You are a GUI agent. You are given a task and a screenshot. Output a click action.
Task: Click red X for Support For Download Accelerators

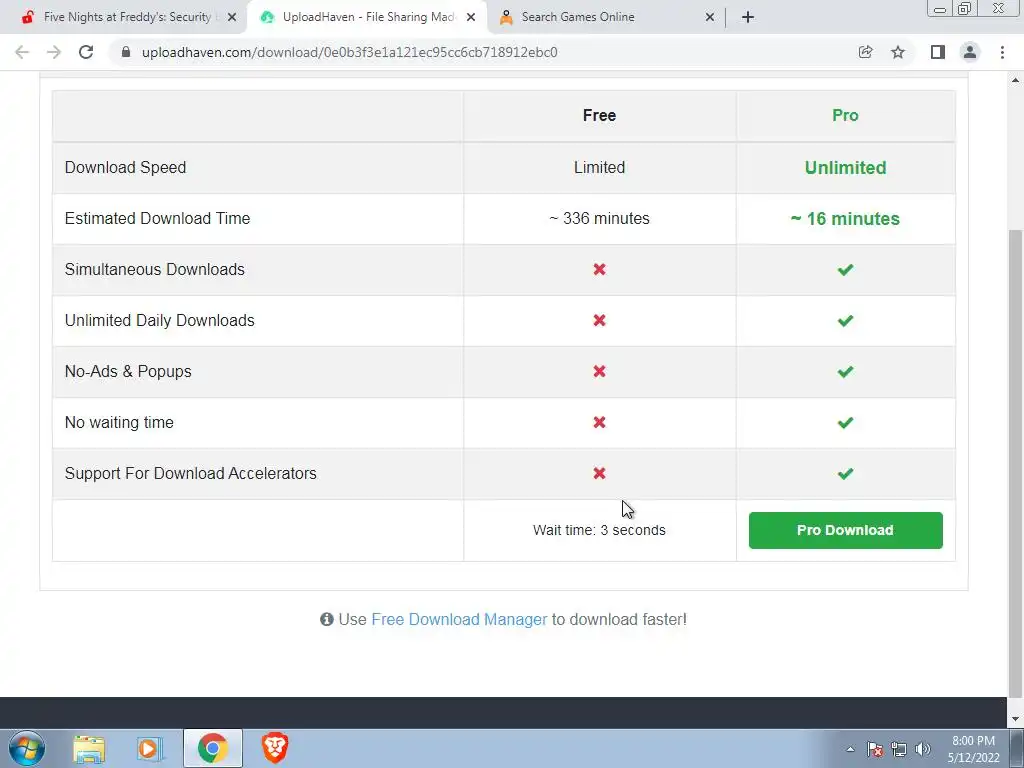tap(599, 473)
